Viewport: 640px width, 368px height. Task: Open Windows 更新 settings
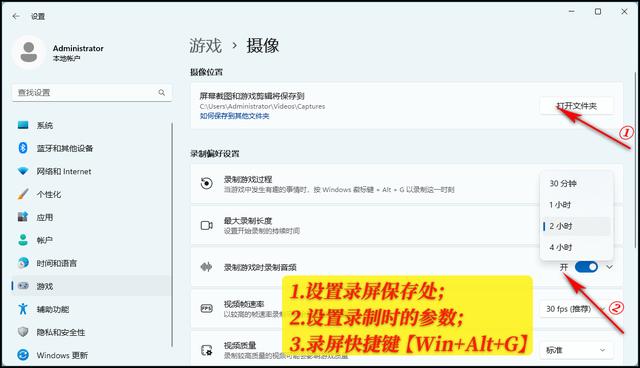click(92, 355)
